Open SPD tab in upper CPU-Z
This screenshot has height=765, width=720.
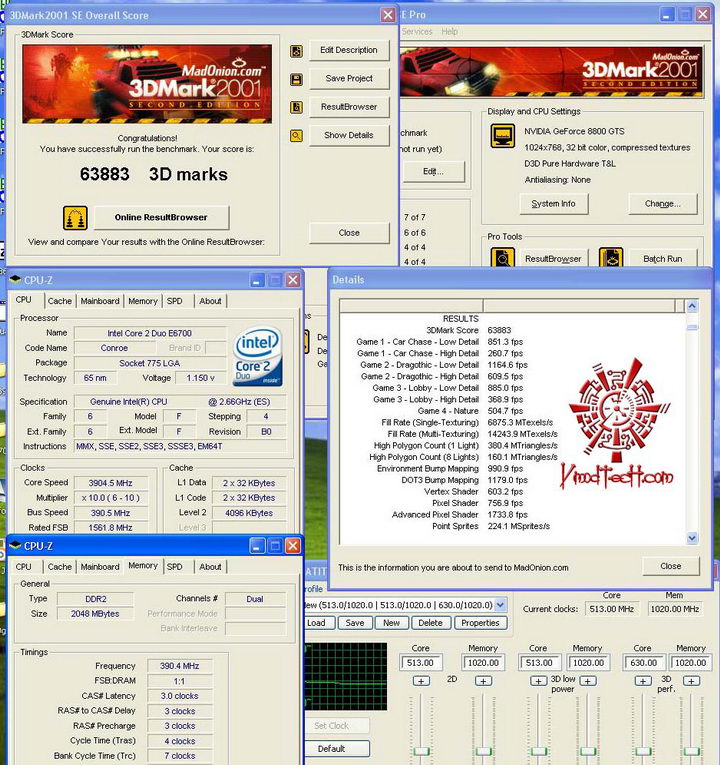(x=175, y=301)
